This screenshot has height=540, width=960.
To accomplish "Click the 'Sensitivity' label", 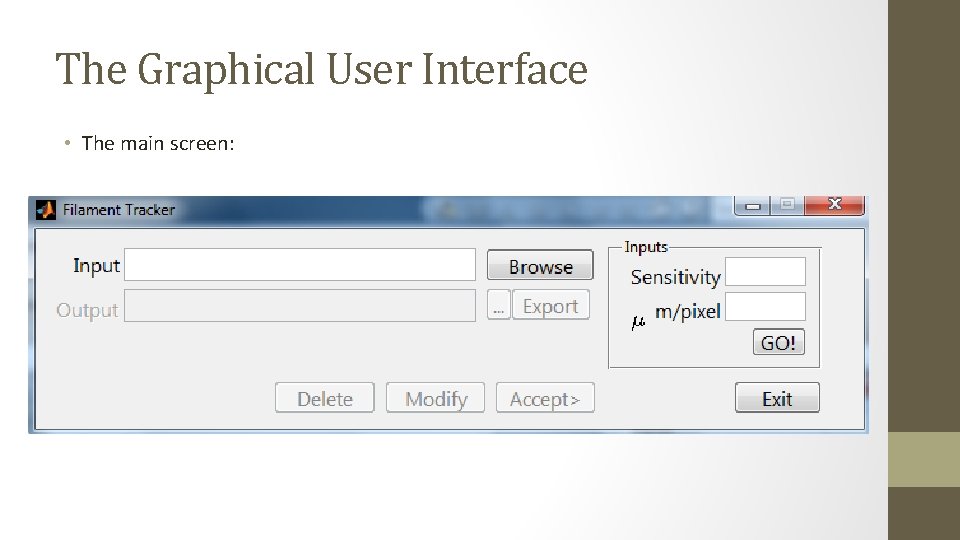I will pos(675,277).
